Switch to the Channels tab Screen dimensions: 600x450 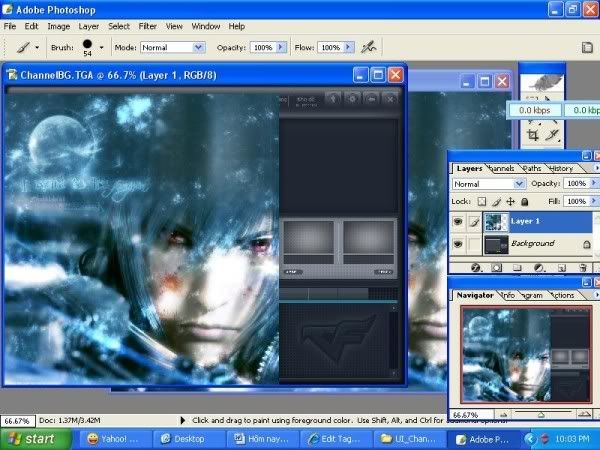(502, 168)
